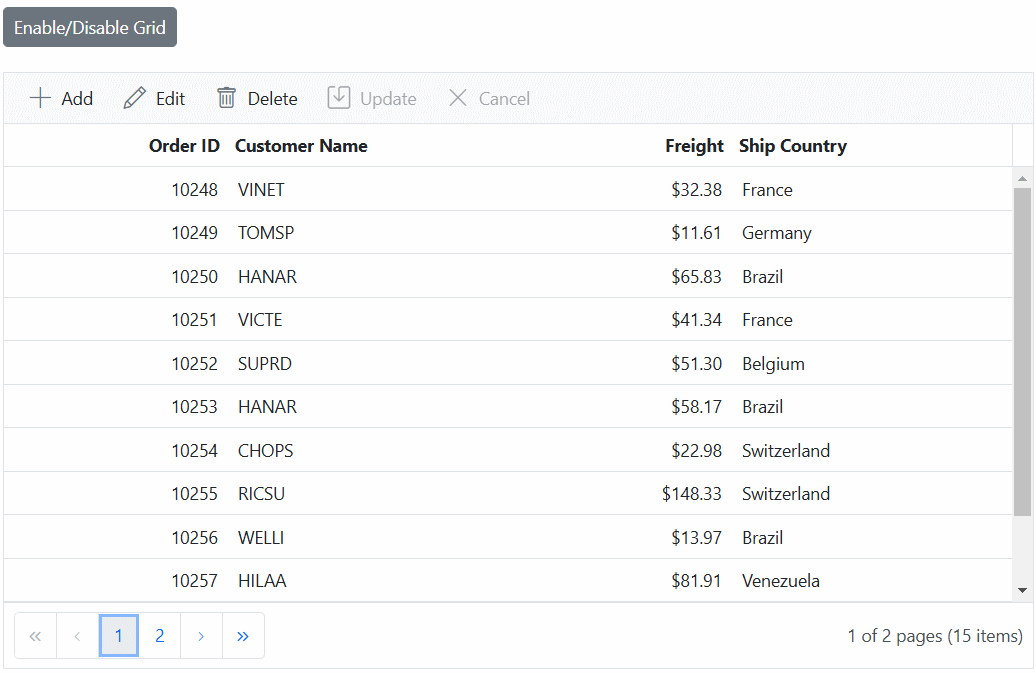
Task: Select page 1 in pager
Action: tap(119, 636)
